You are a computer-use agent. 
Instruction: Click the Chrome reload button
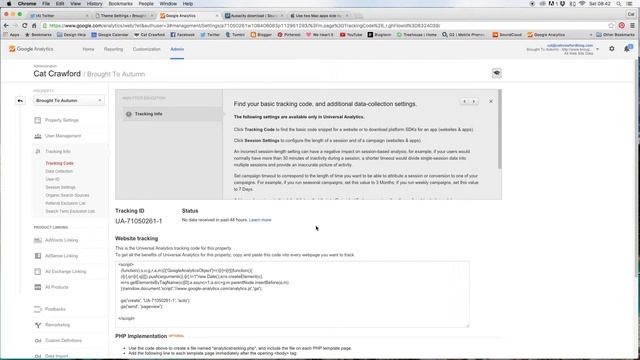click(24, 25)
